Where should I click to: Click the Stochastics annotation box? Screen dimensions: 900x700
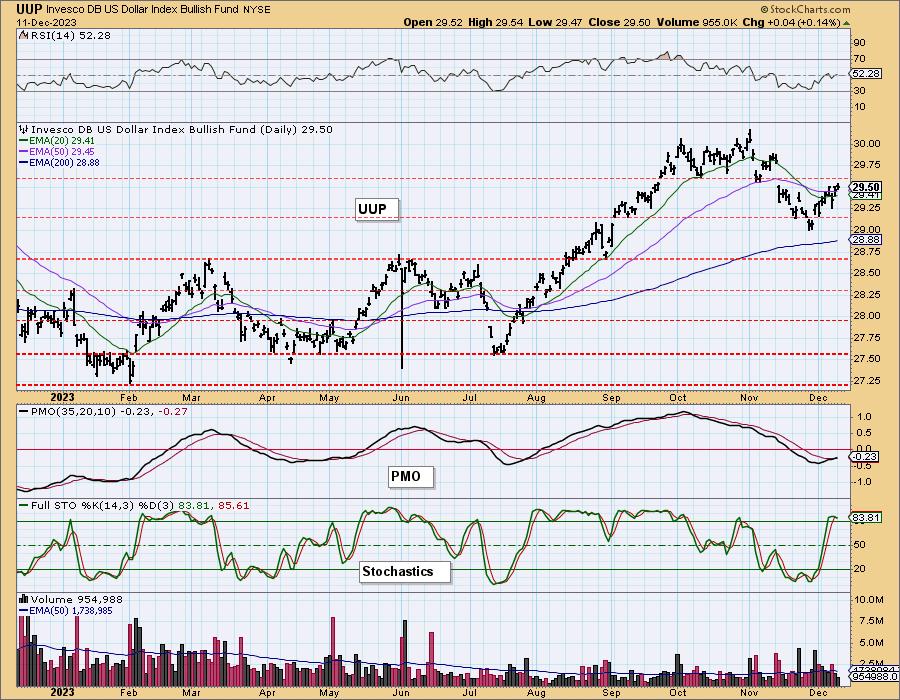405,572
